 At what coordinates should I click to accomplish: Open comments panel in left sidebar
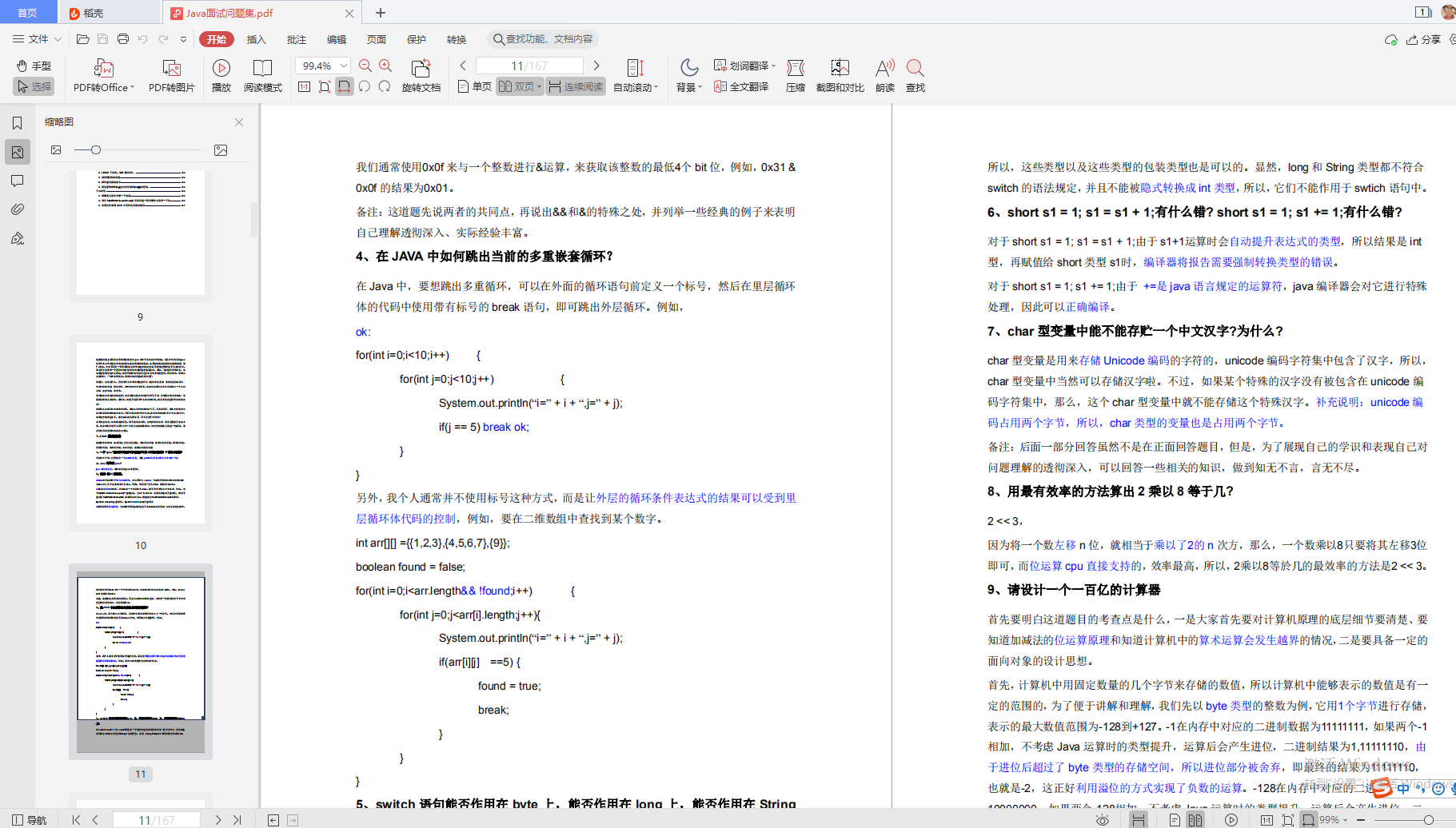pos(17,181)
